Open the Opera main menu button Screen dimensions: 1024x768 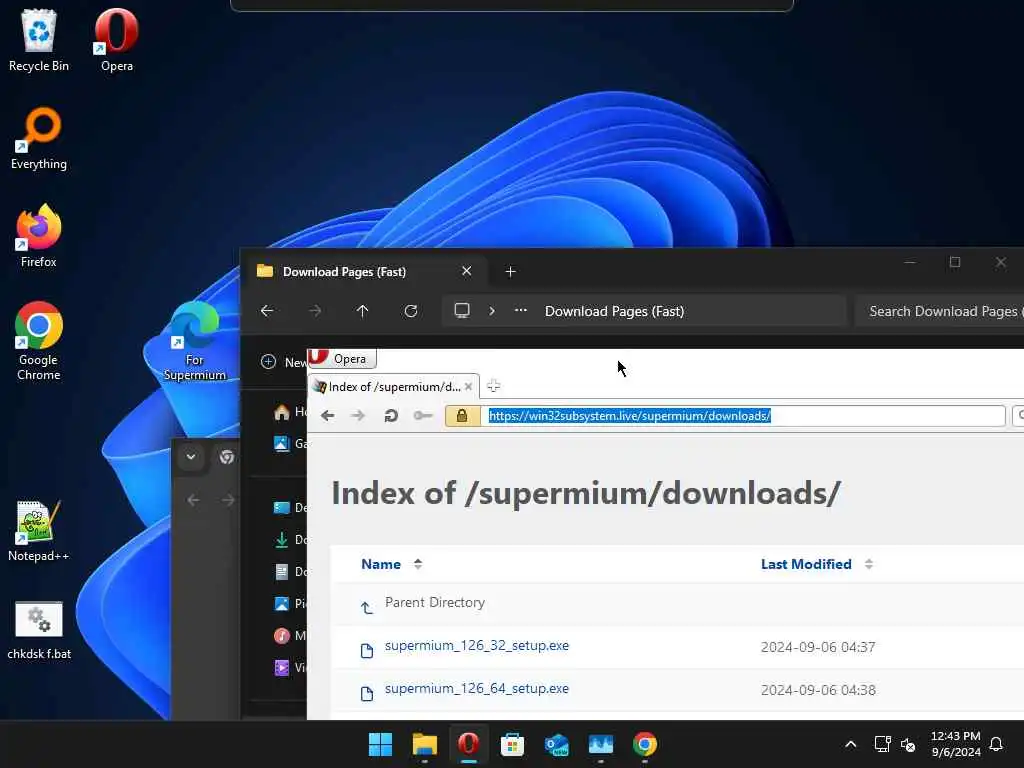tap(342, 359)
